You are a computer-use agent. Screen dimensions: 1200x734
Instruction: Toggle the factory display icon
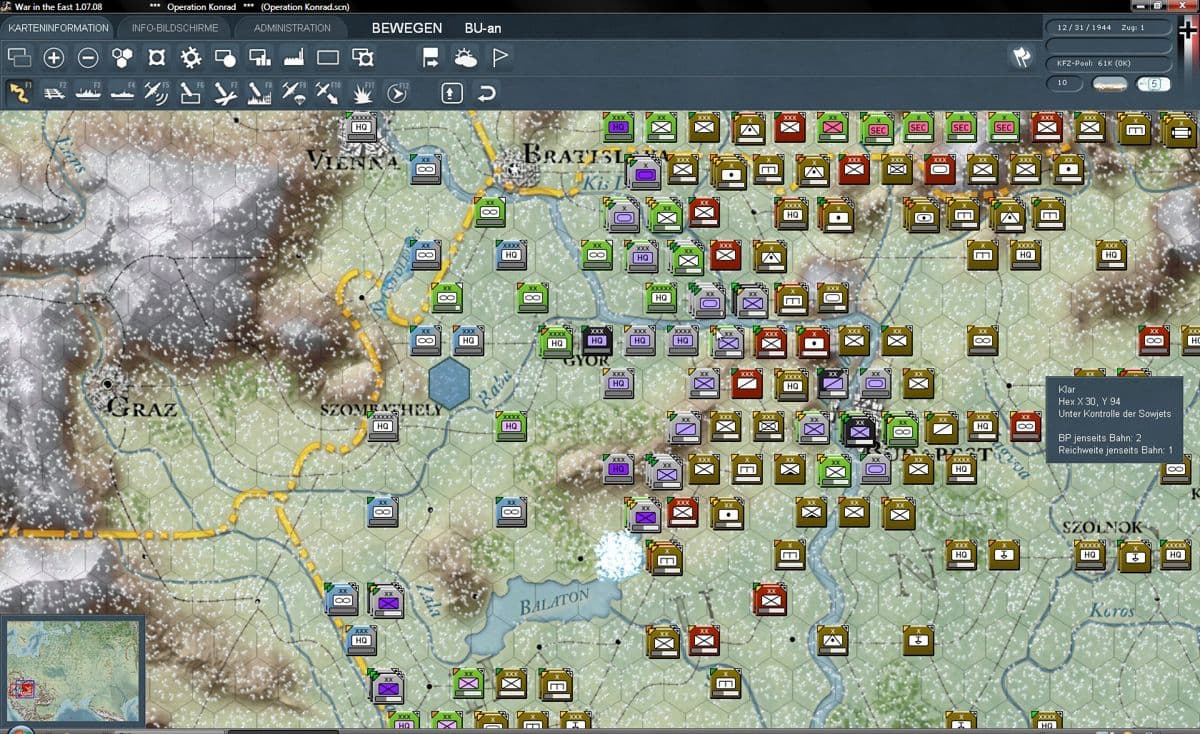[293, 59]
